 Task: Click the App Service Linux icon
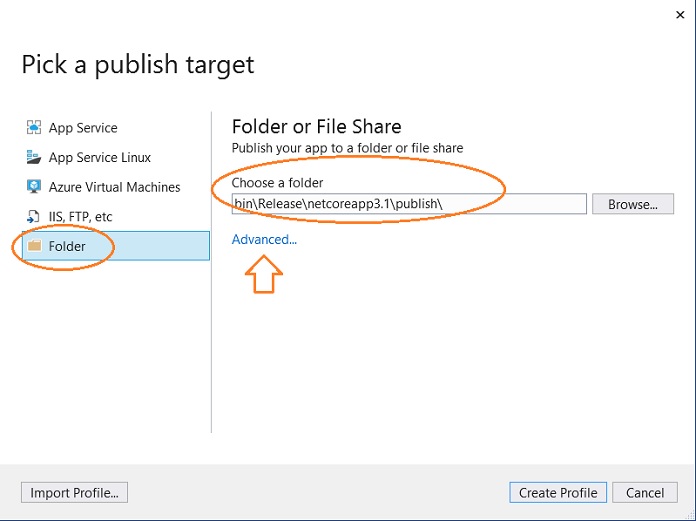34,157
